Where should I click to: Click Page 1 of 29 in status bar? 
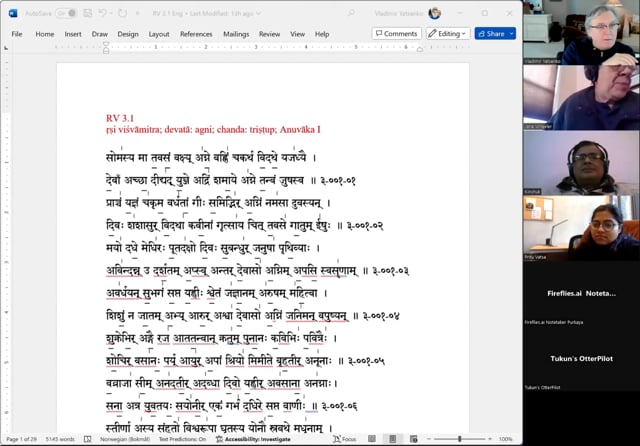[22, 439]
